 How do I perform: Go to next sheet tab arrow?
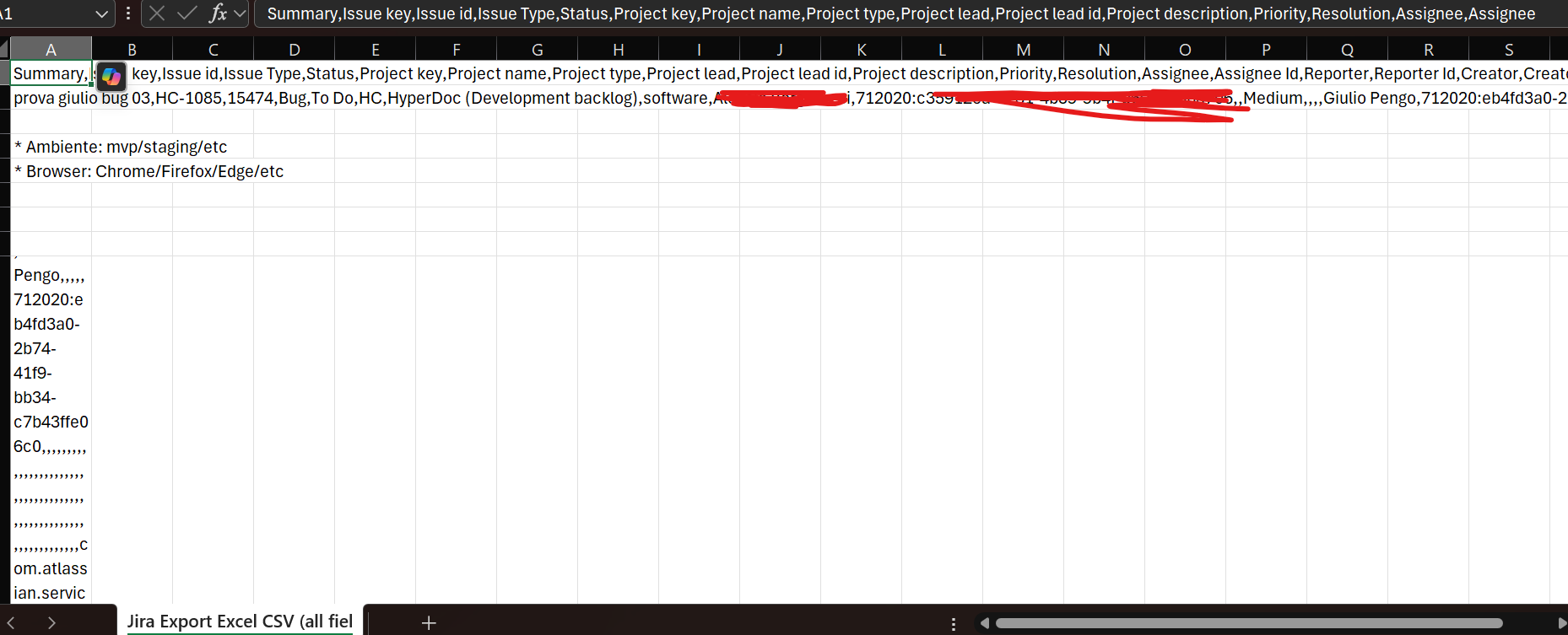click(52, 622)
